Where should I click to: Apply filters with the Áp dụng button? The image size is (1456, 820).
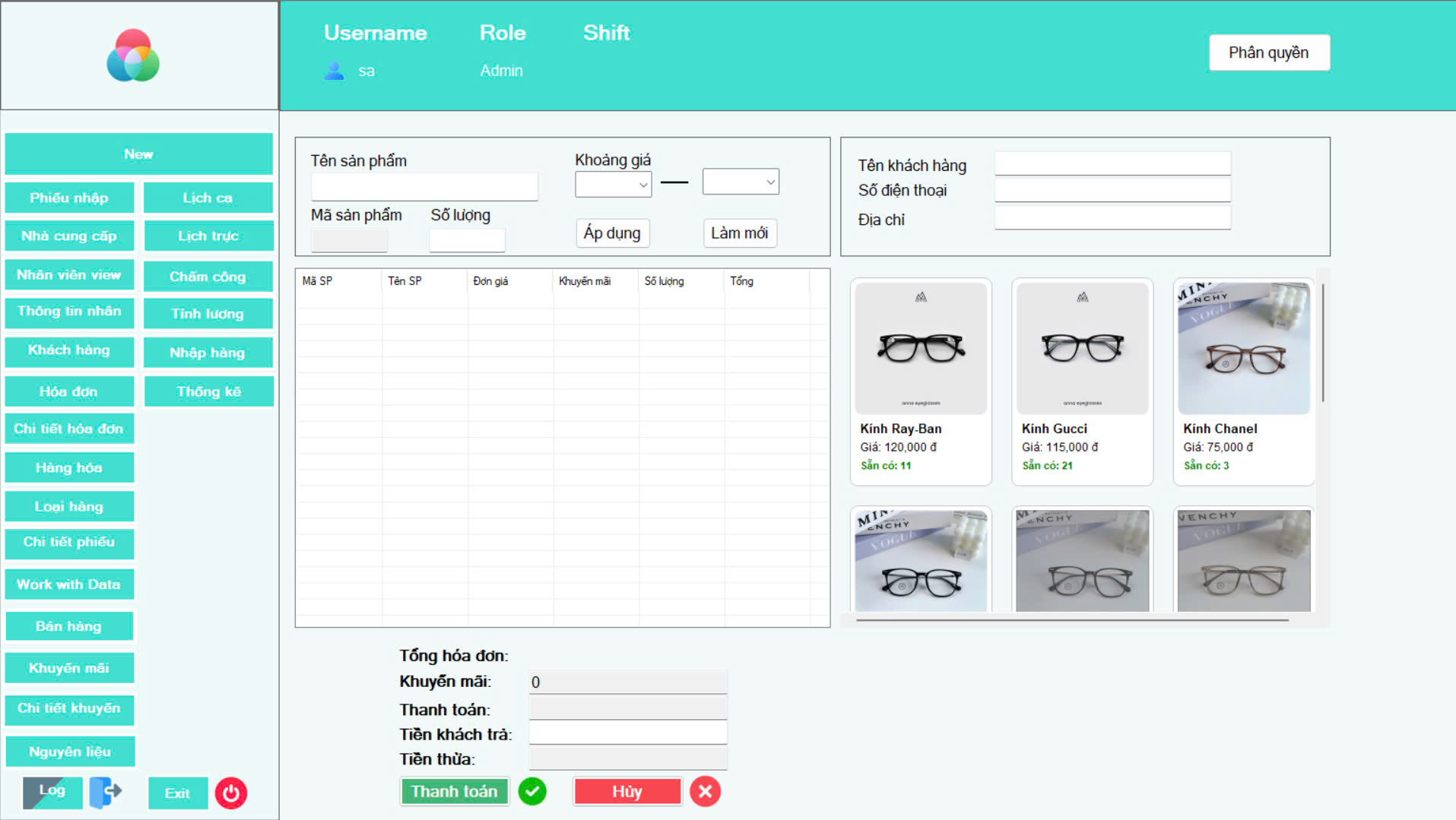(x=612, y=233)
